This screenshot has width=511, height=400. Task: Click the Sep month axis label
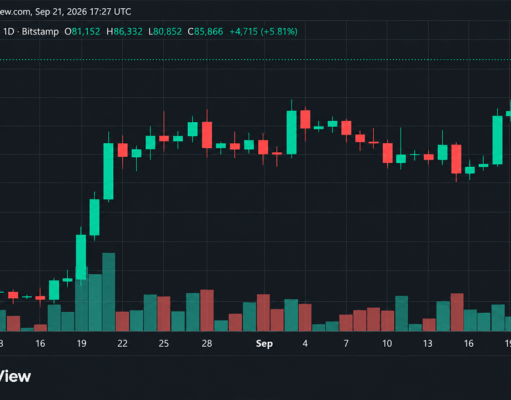coord(264,343)
